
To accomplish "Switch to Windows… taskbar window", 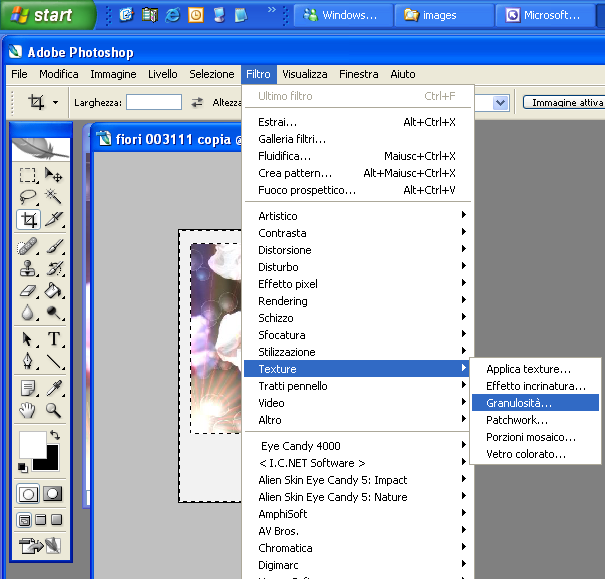I will pyautogui.click(x=343, y=15).
